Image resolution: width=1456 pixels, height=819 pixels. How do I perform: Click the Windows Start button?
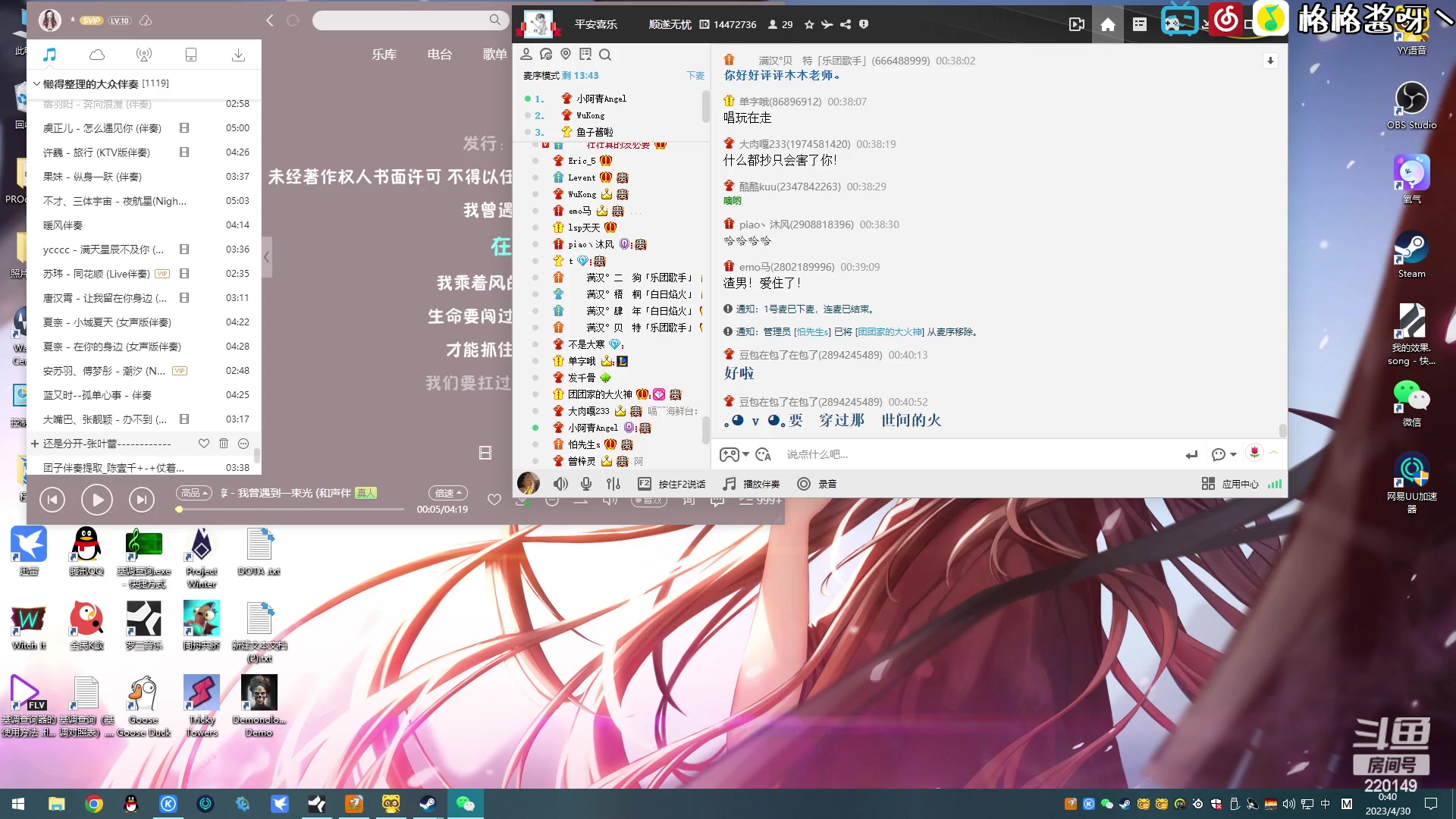pyautogui.click(x=18, y=804)
